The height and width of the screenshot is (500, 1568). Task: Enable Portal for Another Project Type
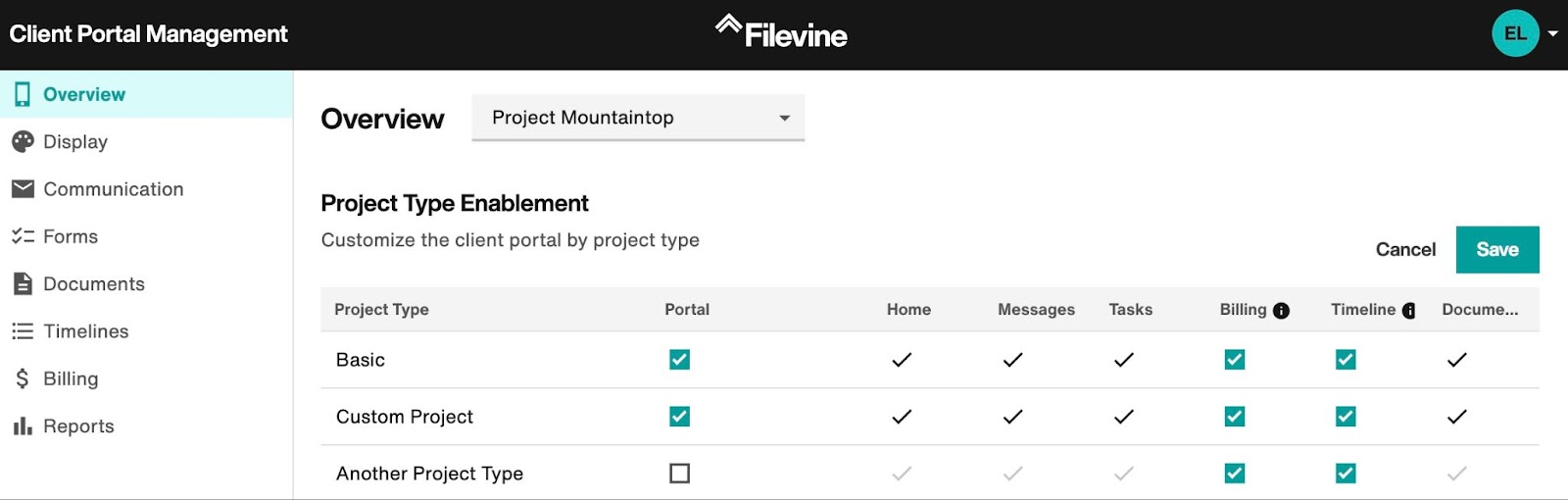coord(679,474)
